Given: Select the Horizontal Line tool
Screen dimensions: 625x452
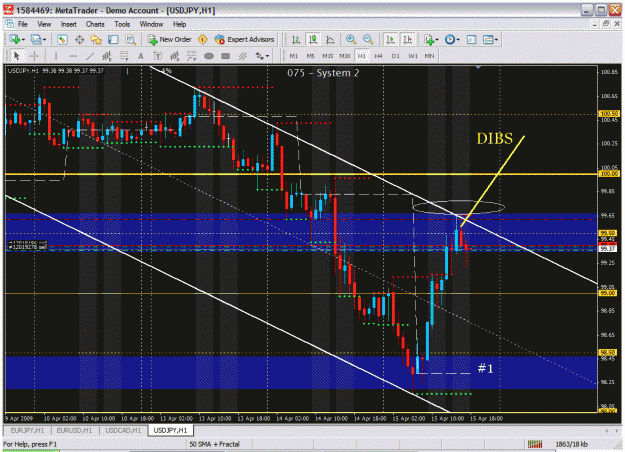Looking at the screenshot, I should (73, 56).
